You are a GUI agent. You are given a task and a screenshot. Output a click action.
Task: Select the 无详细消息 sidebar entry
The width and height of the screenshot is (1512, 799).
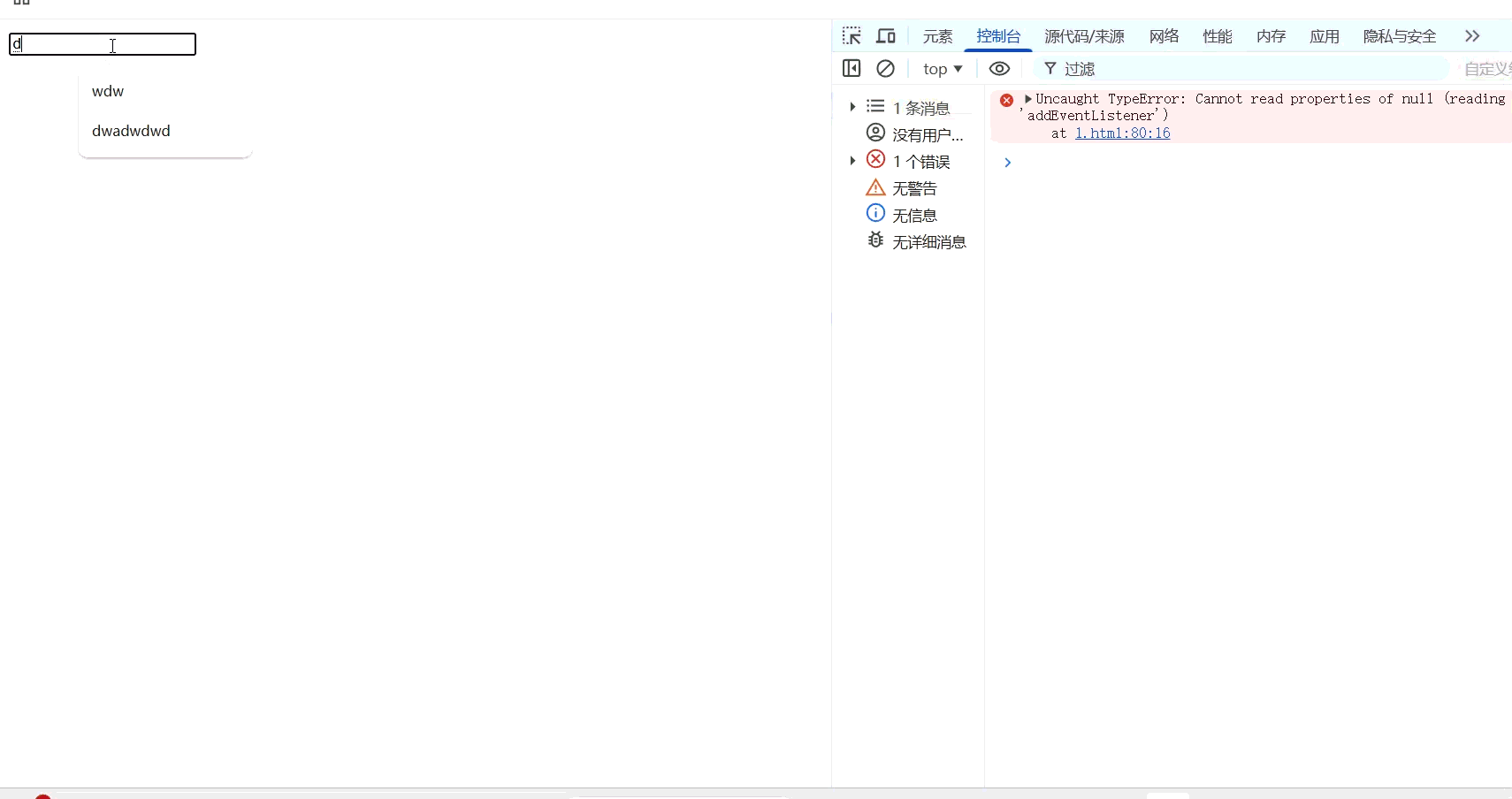[928, 242]
